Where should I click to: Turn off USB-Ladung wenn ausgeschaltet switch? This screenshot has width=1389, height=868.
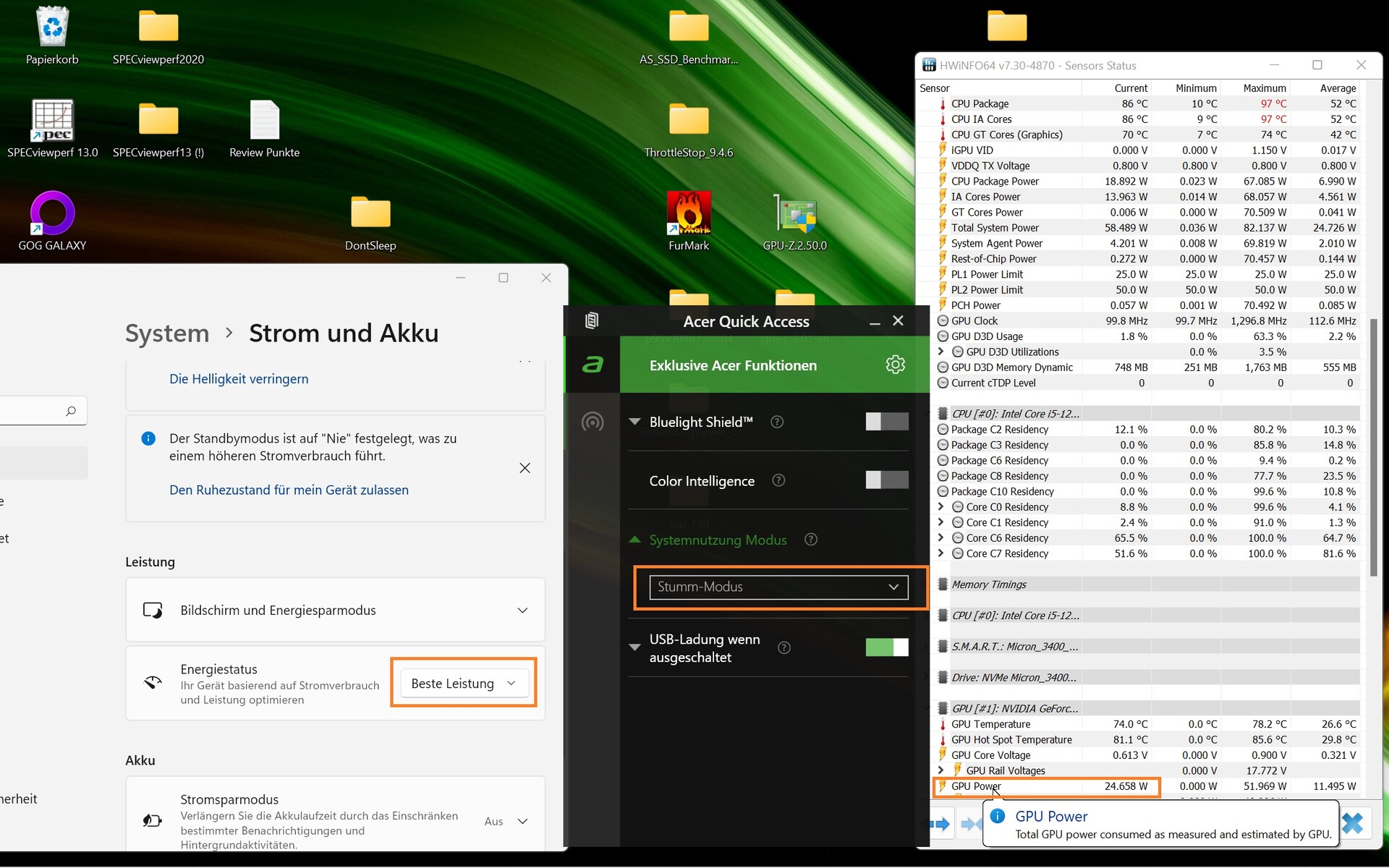[886, 647]
